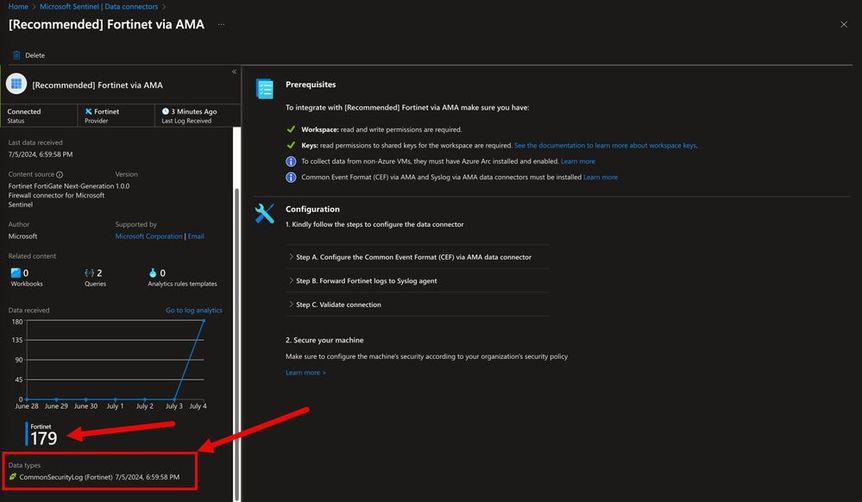Click the Content source info icon

pos(60,175)
